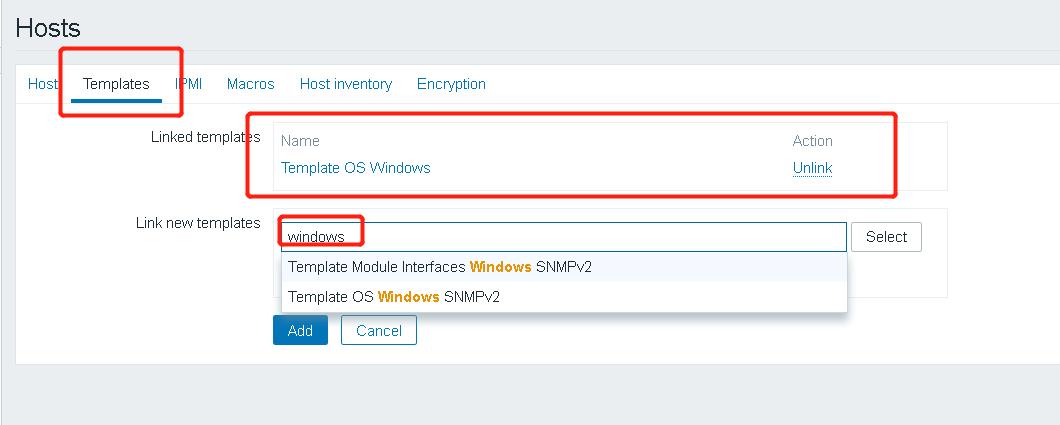Choose Template Module Interfaces Windows SNMPv2 suggestion
Image resolution: width=1060 pixels, height=425 pixels.
point(564,267)
